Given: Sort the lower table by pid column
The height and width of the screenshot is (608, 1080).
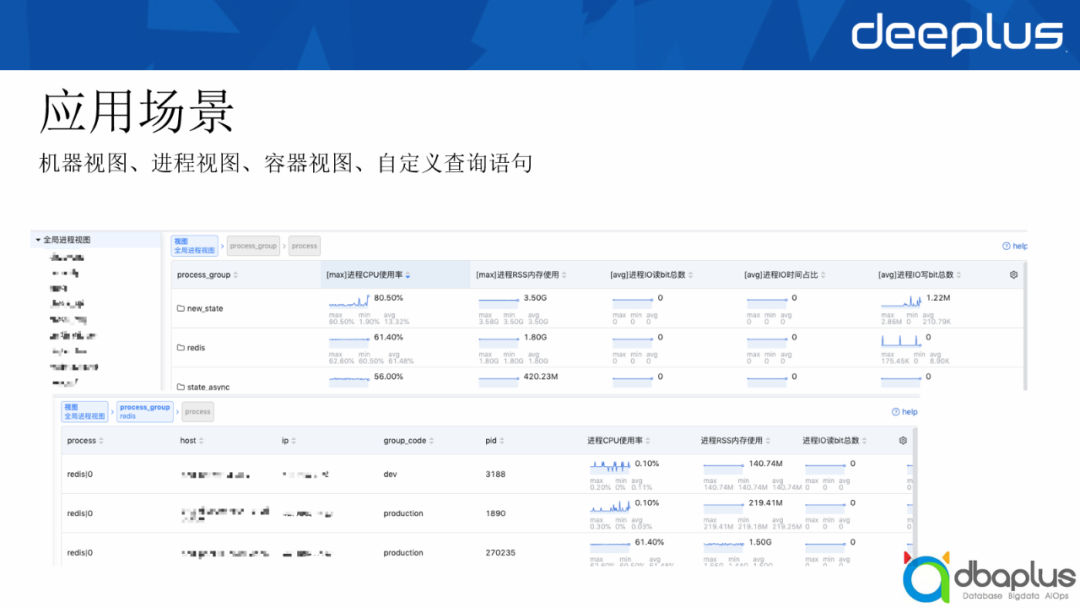Looking at the screenshot, I should click(501, 441).
